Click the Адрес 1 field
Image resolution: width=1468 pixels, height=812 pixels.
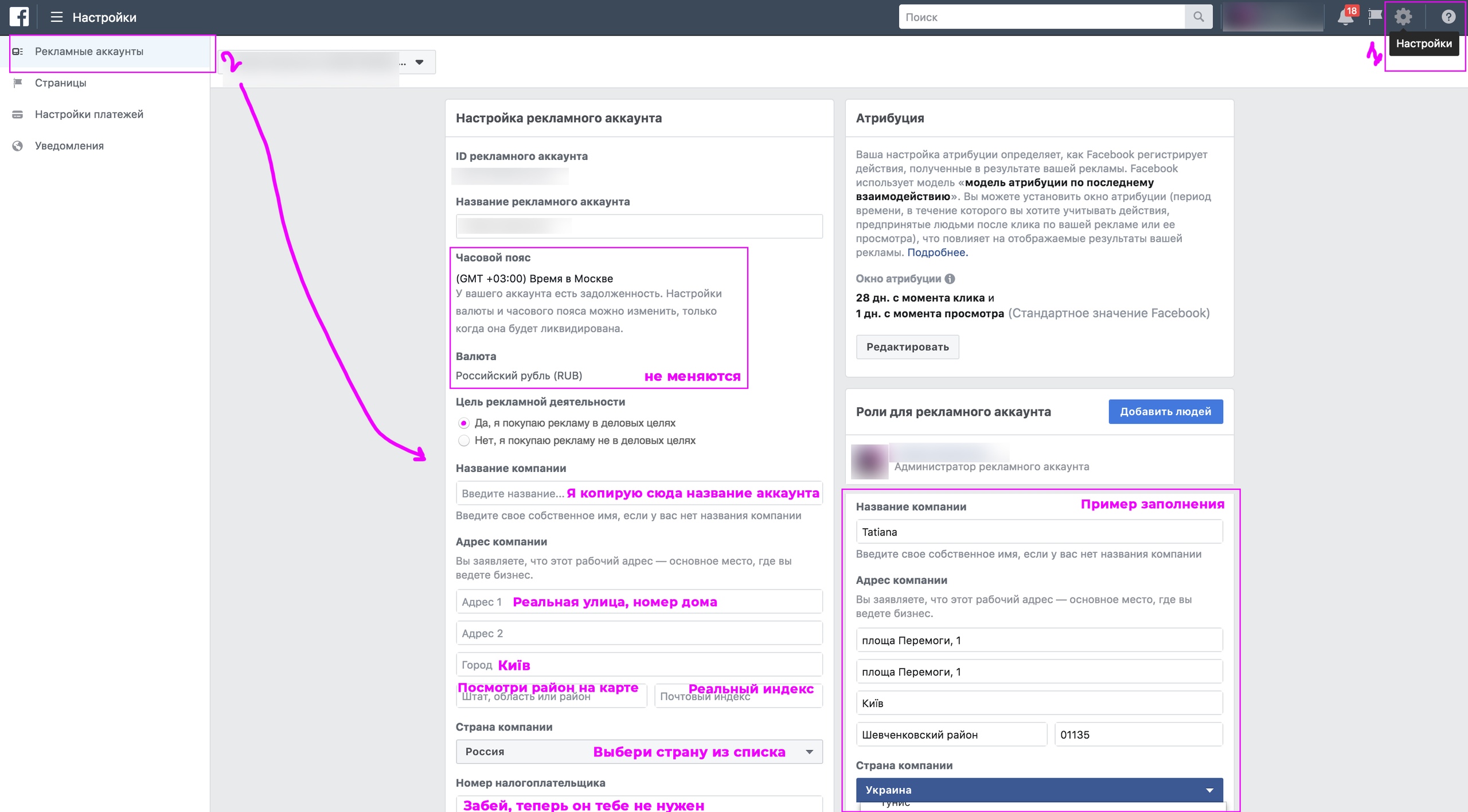point(639,602)
